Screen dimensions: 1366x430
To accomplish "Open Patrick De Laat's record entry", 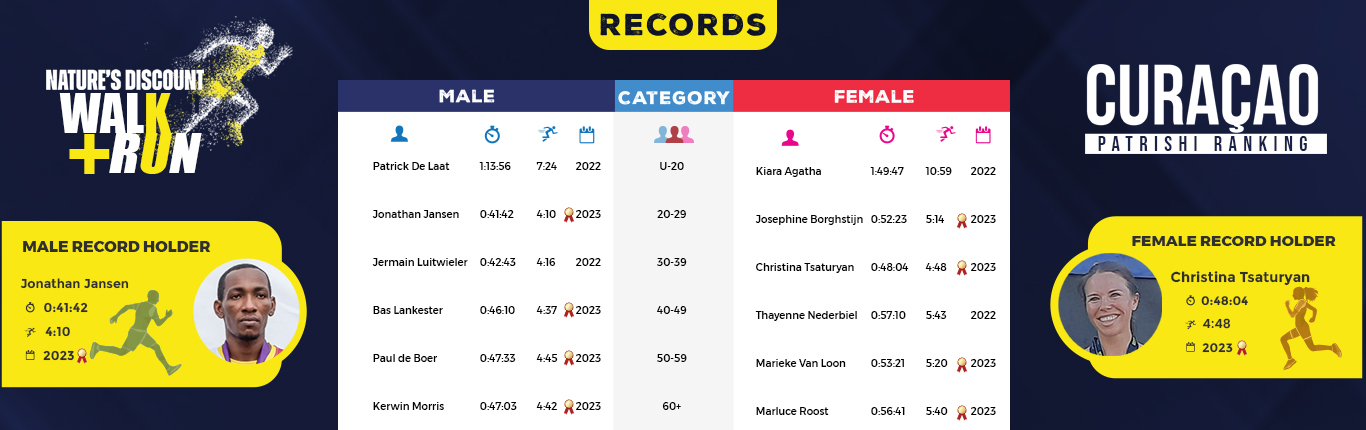I will [x=411, y=166].
